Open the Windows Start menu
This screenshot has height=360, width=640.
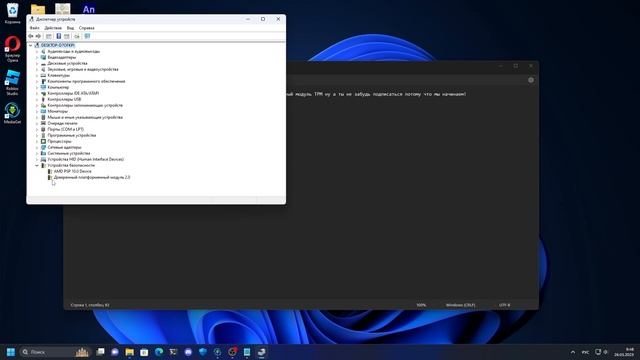(11, 352)
